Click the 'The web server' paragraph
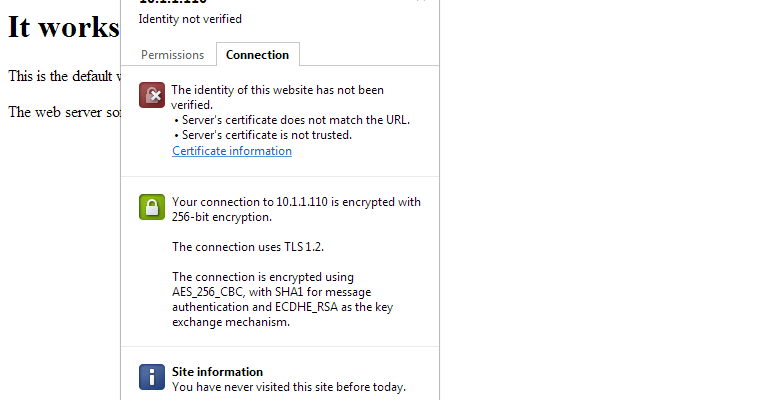The height and width of the screenshot is (400, 765). pos(64,112)
